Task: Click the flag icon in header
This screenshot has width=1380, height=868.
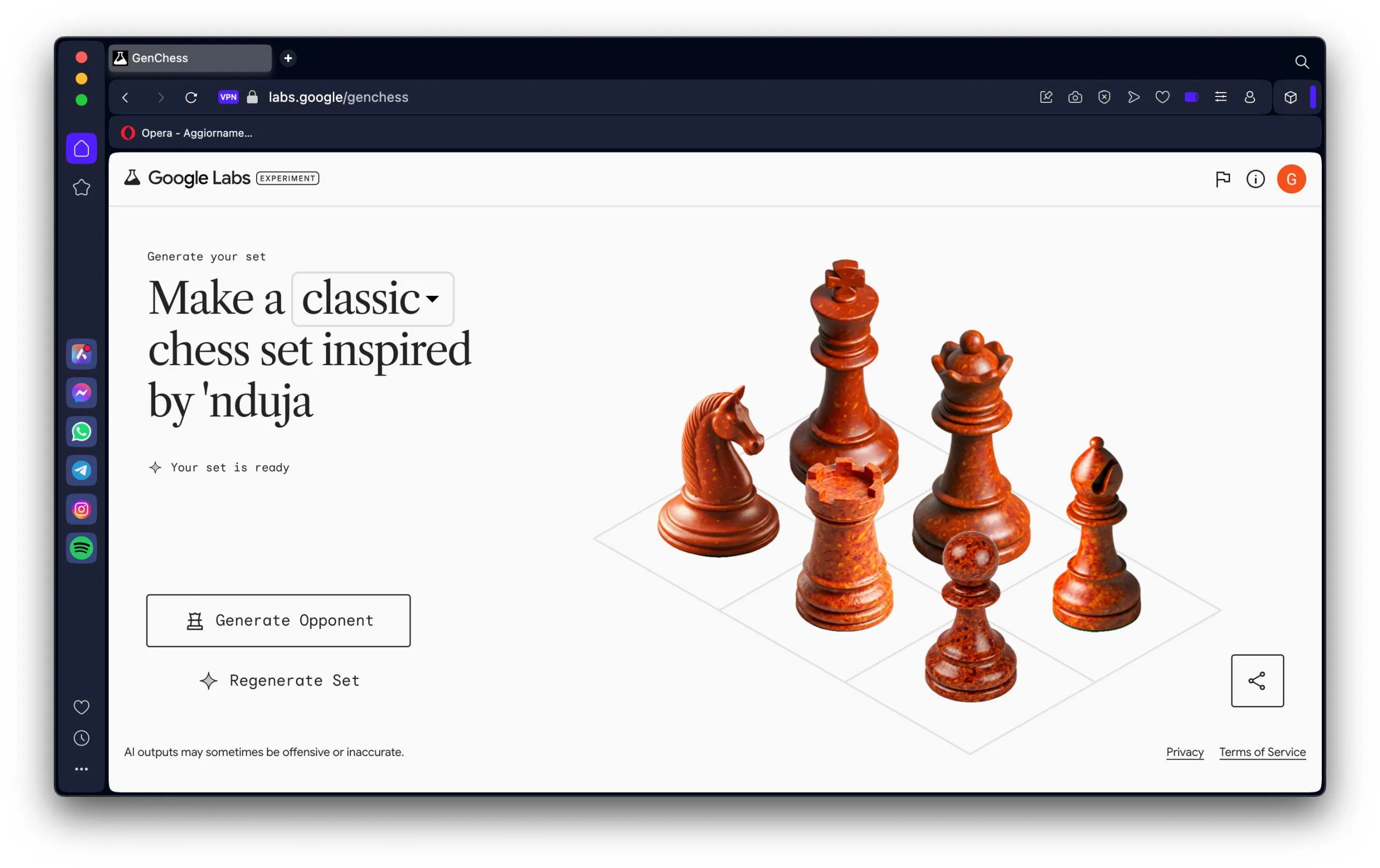Action: pos(1222,179)
